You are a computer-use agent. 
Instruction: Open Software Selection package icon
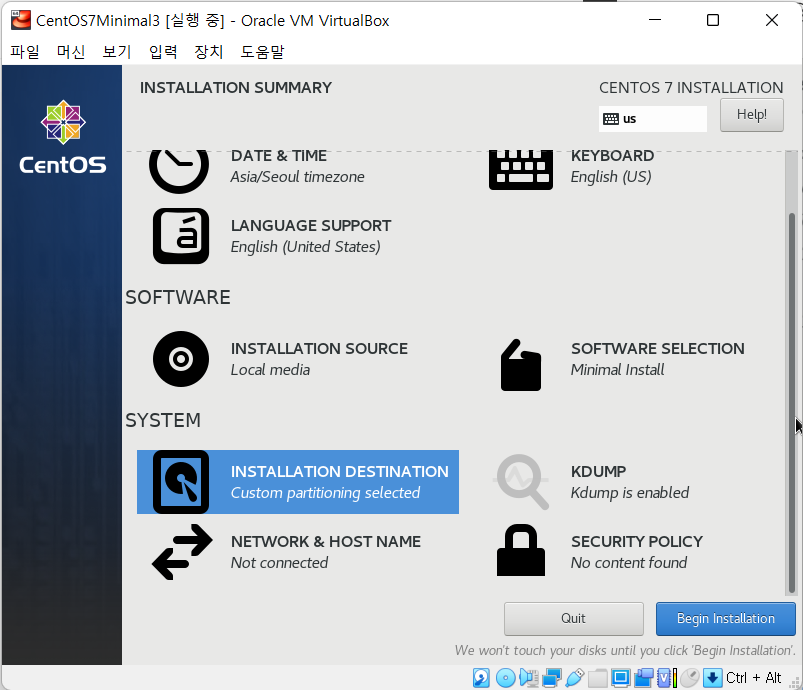520,365
